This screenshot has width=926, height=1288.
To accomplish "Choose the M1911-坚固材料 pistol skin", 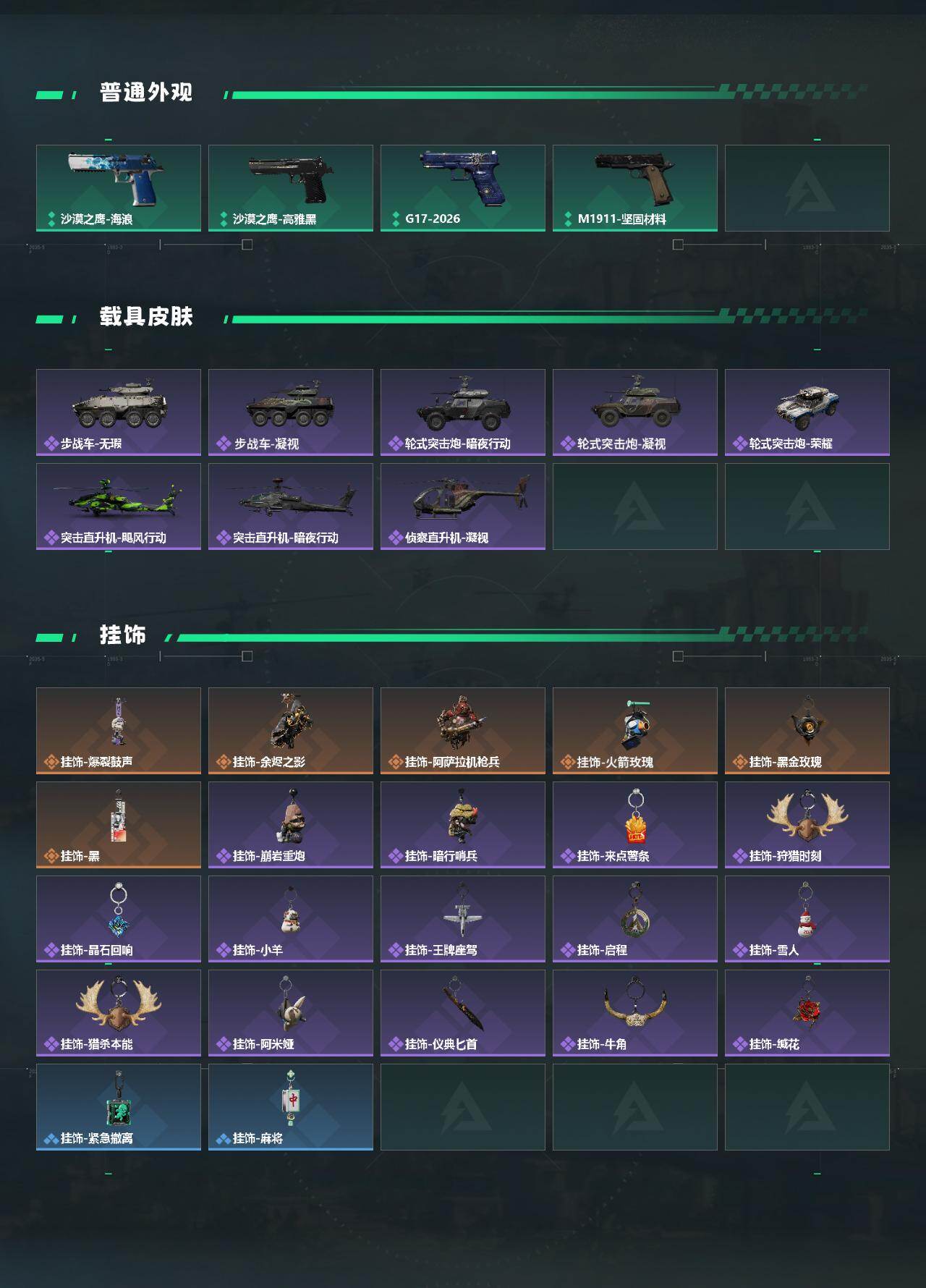I will point(635,188).
